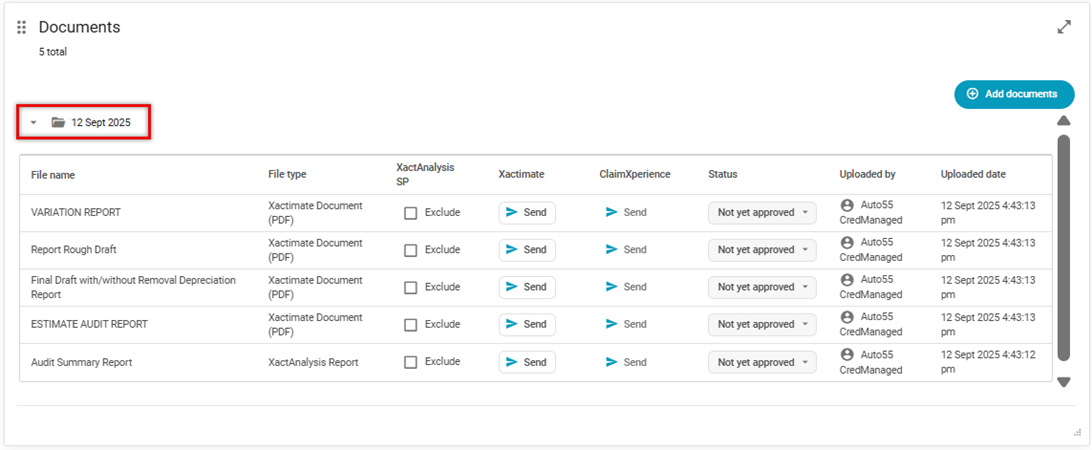Enable Exclude for Audit Summary Report

click(411, 362)
